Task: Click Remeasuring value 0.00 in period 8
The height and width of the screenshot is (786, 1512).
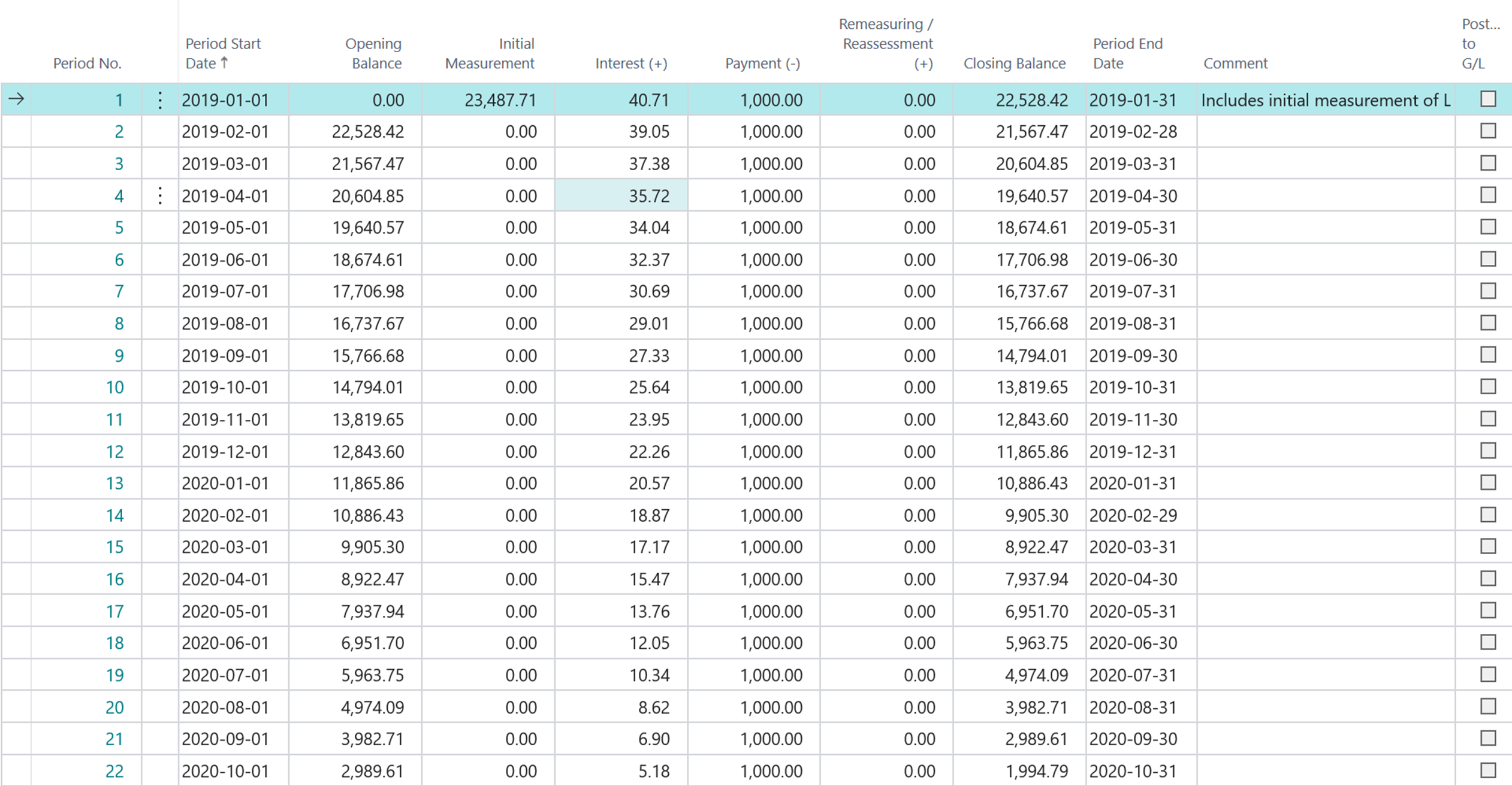Action: click(919, 324)
